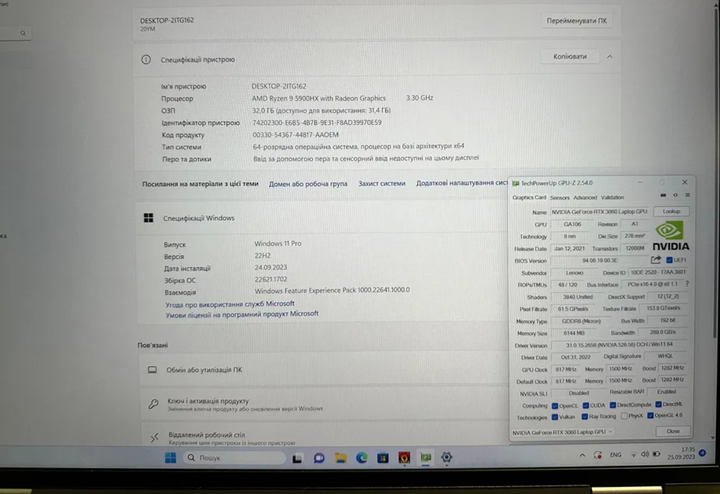Click Lookup button in GPU-Z
This screenshot has width=720, height=494.
[x=671, y=211]
